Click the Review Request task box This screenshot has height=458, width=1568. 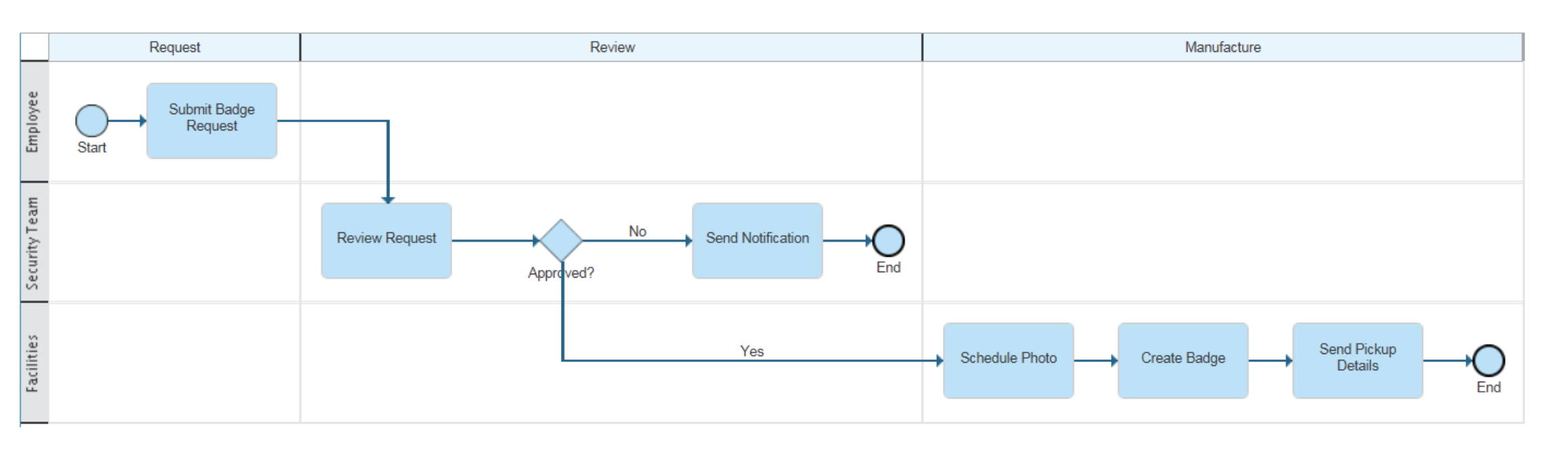(x=386, y=240)
